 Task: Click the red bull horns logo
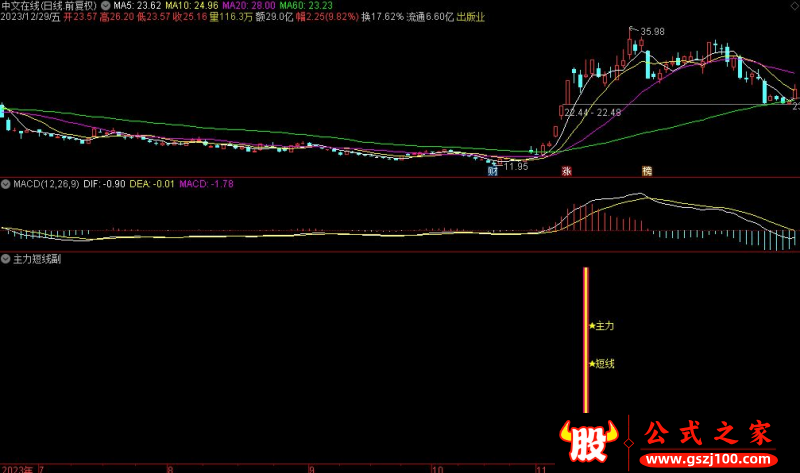pos(591,441)
